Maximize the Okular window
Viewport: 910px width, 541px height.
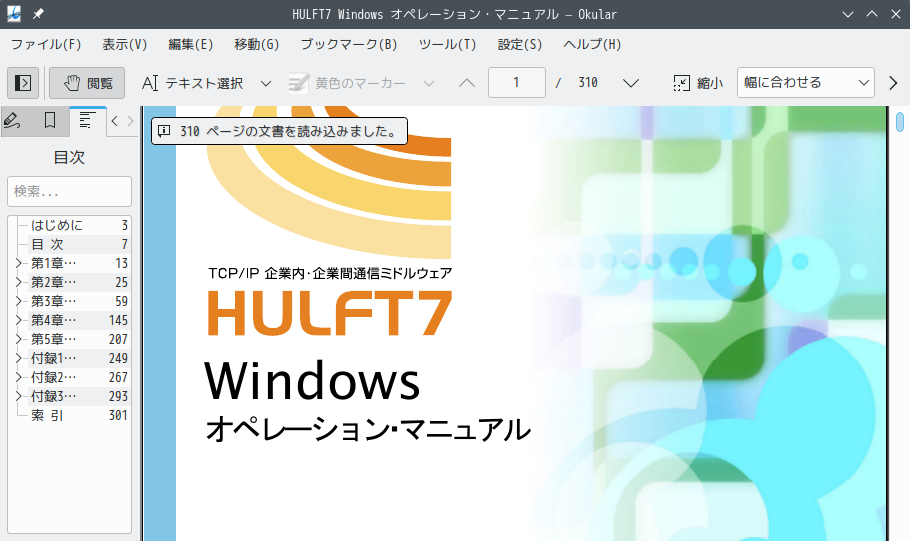(872, 14)
